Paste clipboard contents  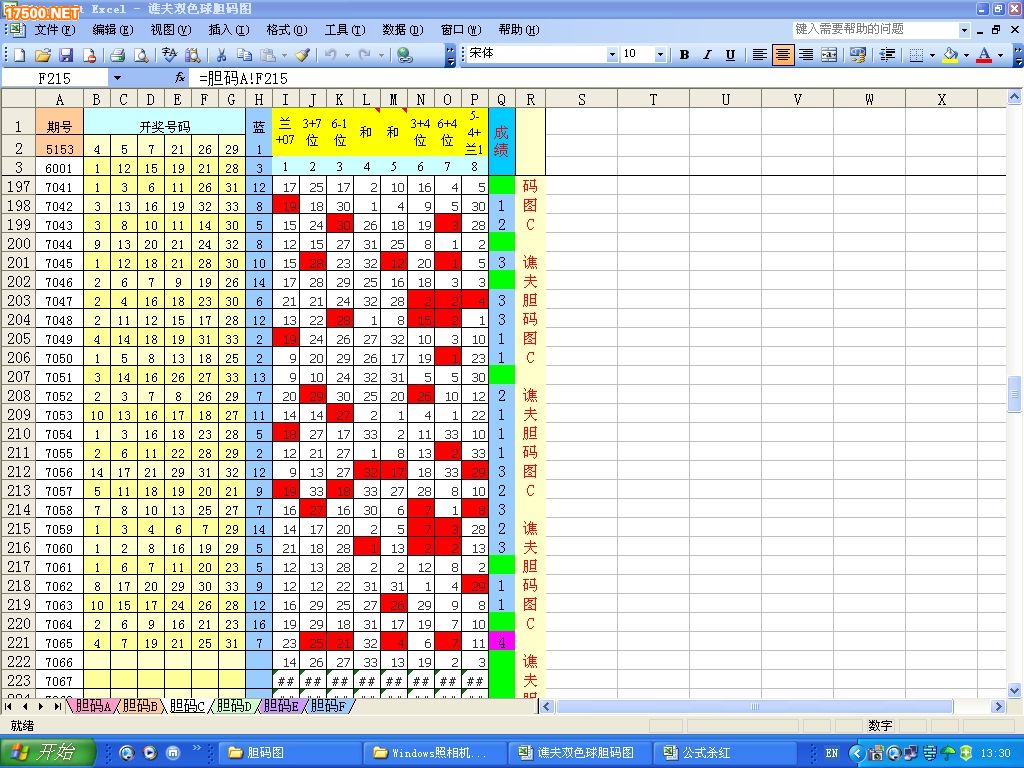click(267, 55)
